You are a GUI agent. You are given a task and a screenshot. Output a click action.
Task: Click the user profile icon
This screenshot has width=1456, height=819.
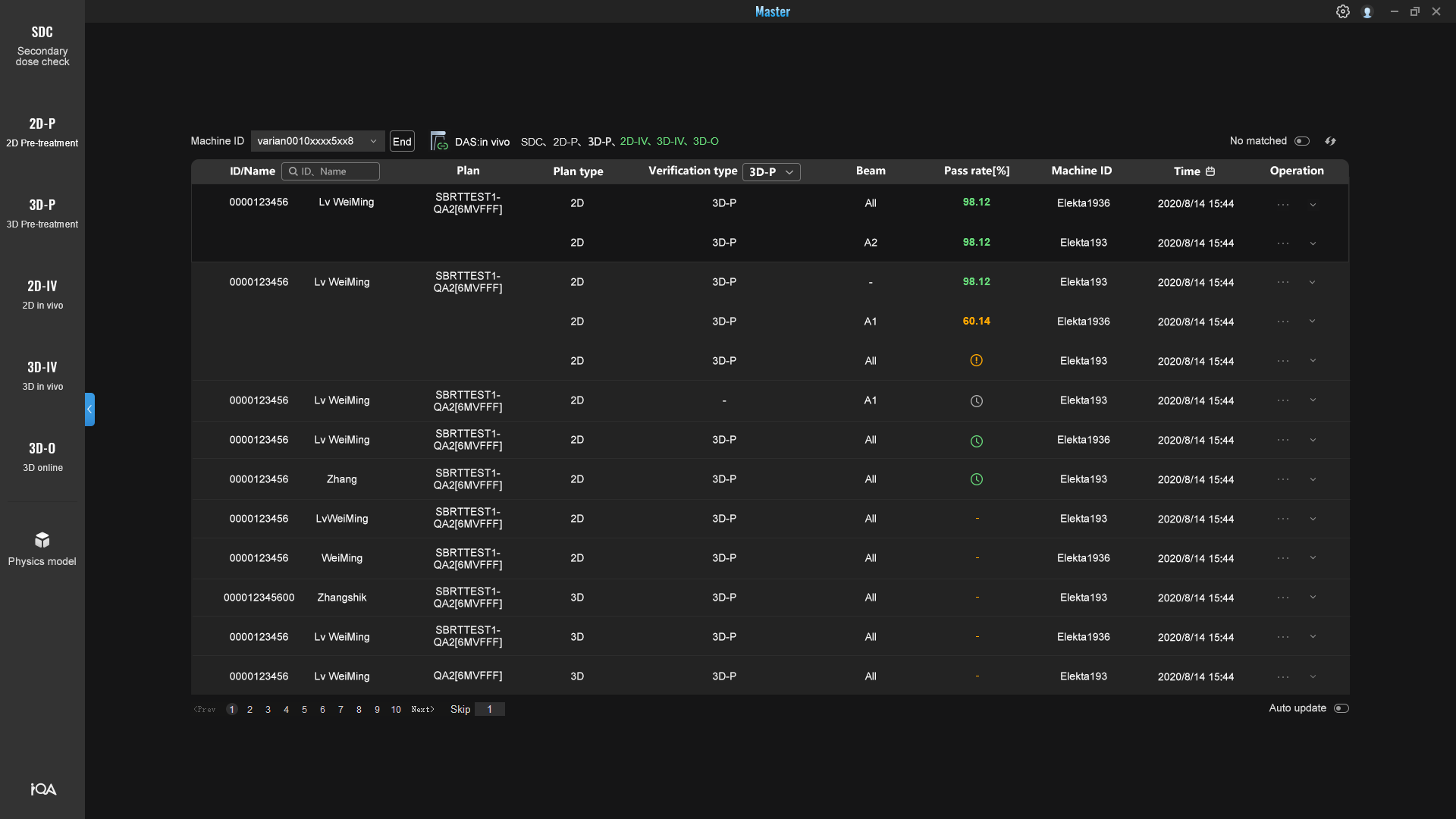(x=1367, y=12)
